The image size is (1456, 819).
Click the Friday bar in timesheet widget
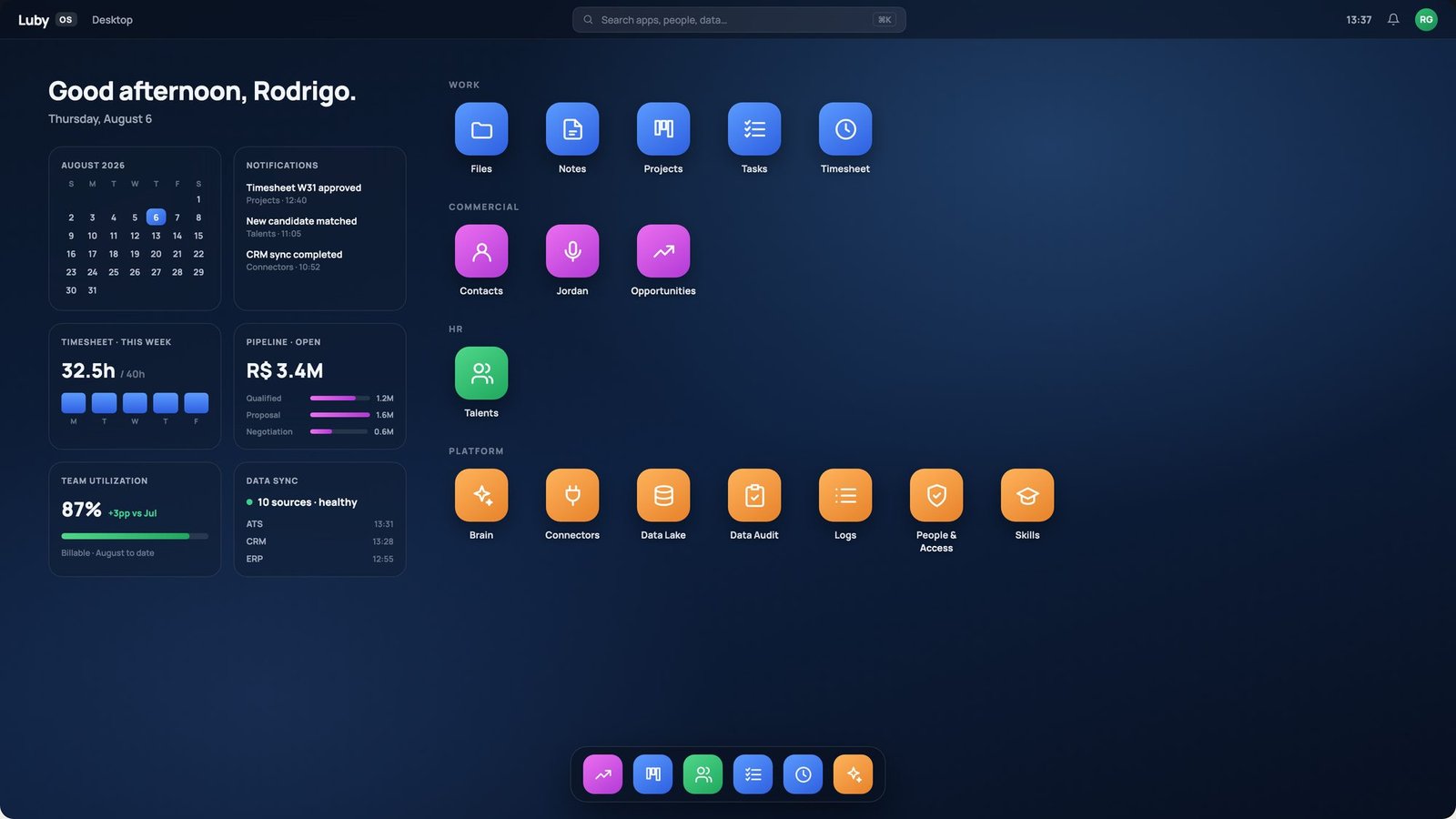(x=197, y=403)
